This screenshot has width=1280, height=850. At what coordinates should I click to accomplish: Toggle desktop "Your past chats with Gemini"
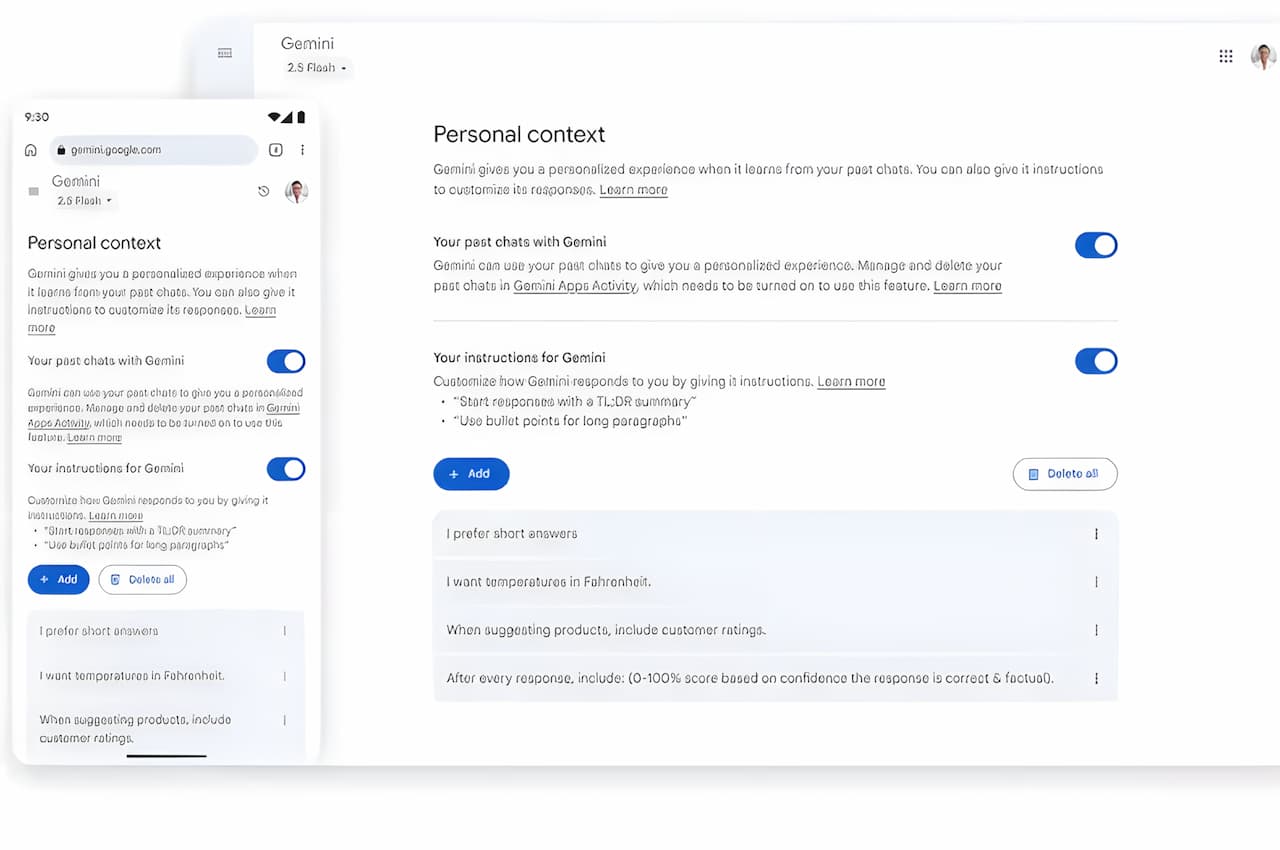(1096, 245)
